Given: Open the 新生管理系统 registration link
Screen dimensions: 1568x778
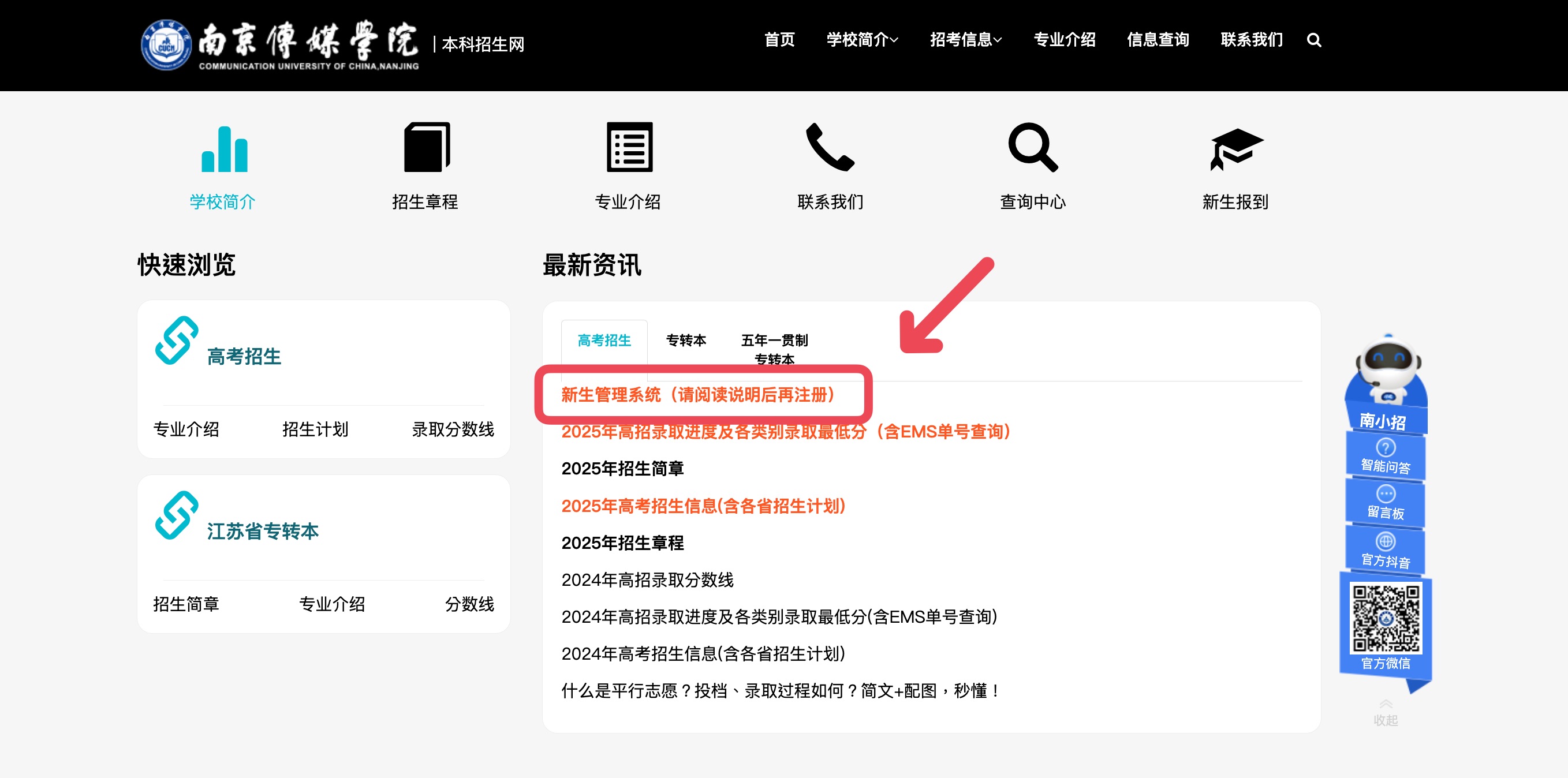Looking at the screenshot, I should (698, 395).
